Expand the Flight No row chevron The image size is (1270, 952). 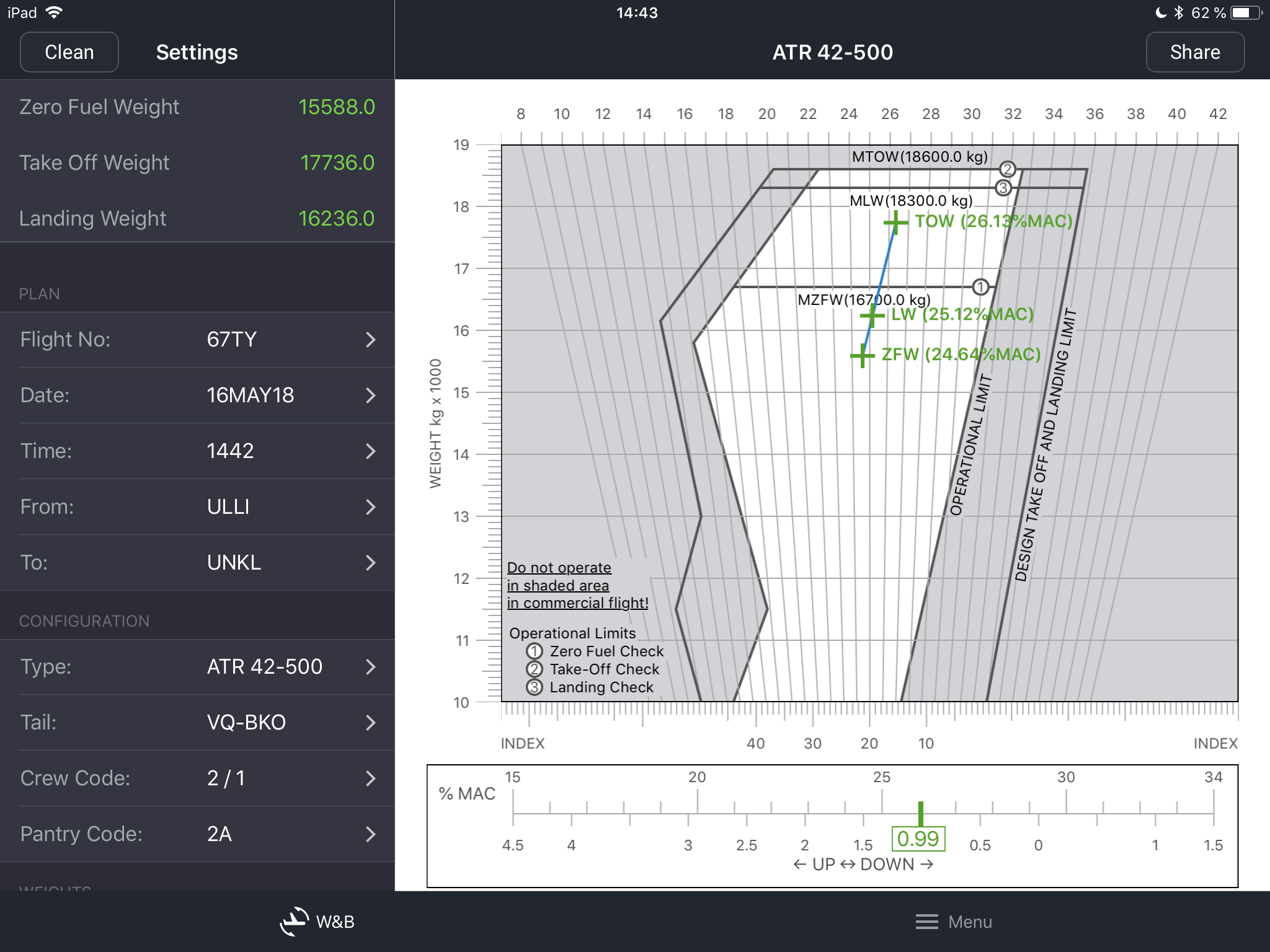[370, 340]
